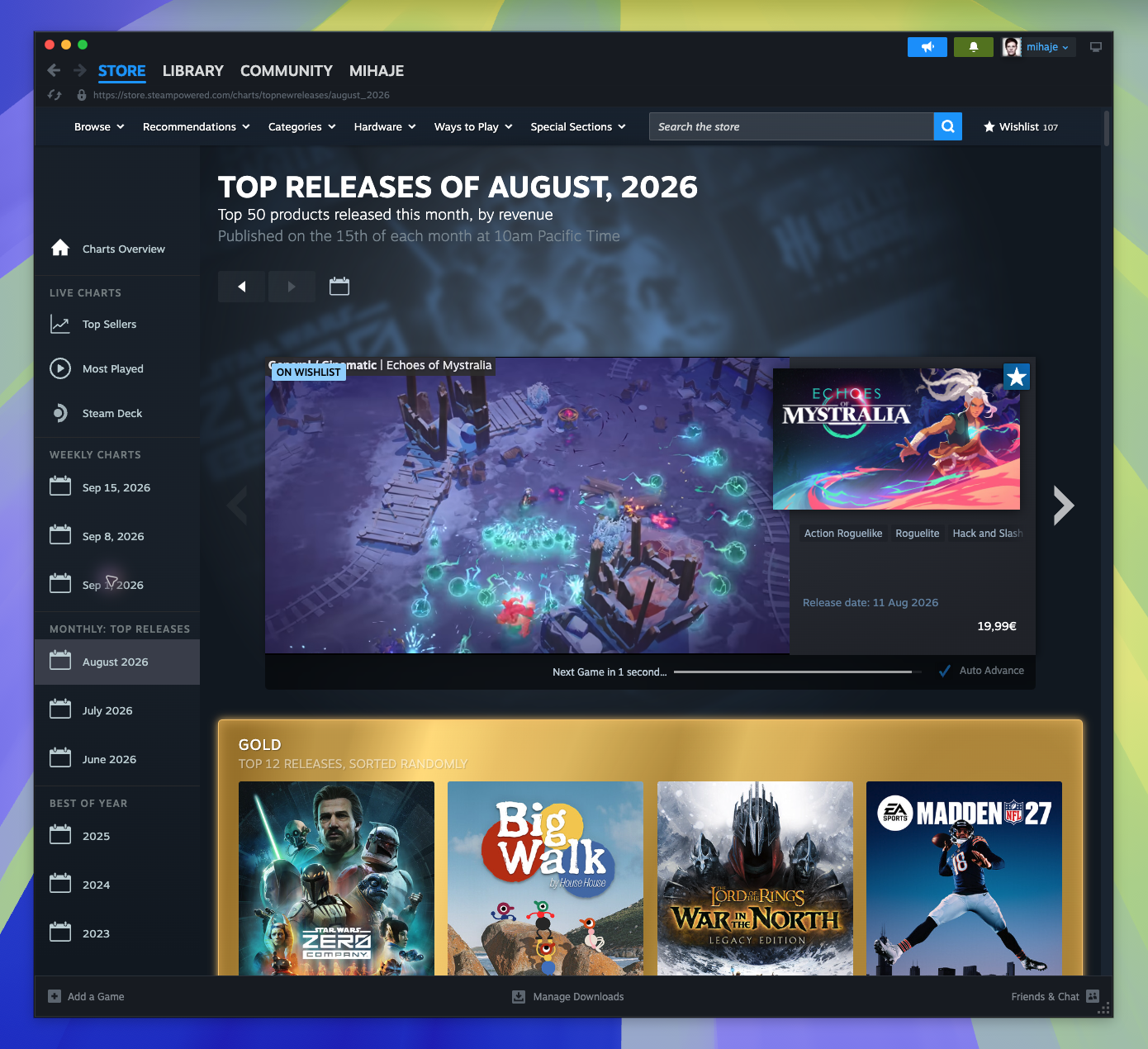Click the page reload icon
Screen dimensions: 1148x1049
pyautogui.click(x=55, y=95)
